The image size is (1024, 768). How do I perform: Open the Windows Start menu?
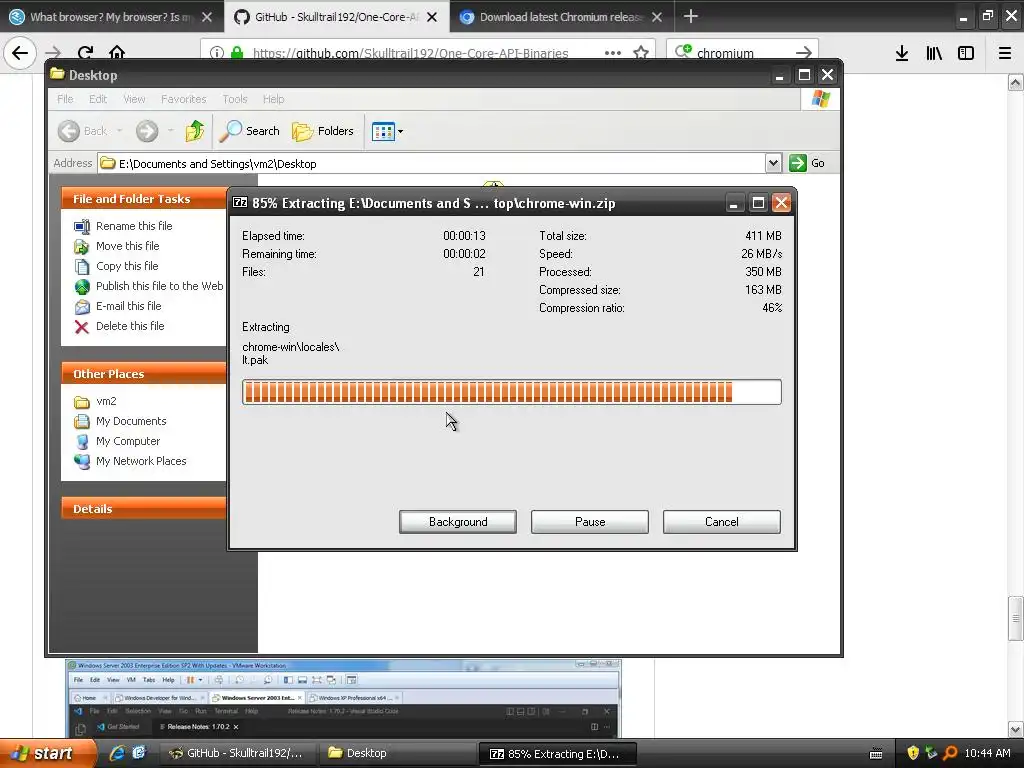(48, 754)
